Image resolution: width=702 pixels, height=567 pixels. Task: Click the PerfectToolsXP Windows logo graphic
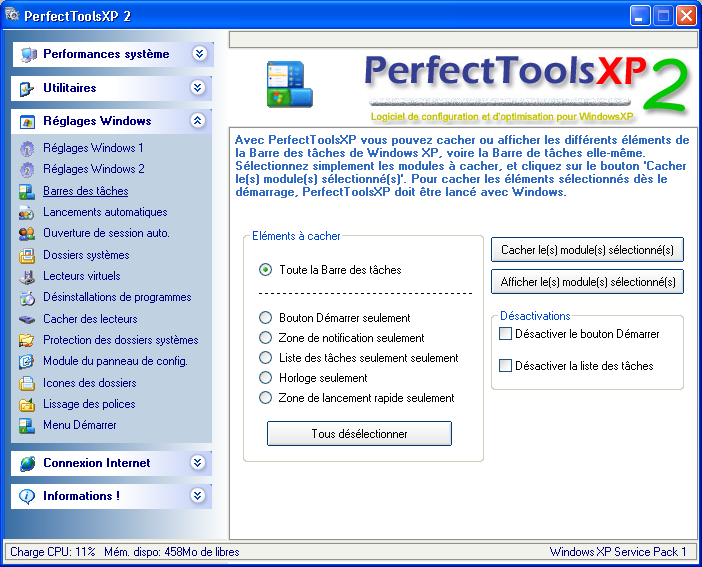pos(289,84)
